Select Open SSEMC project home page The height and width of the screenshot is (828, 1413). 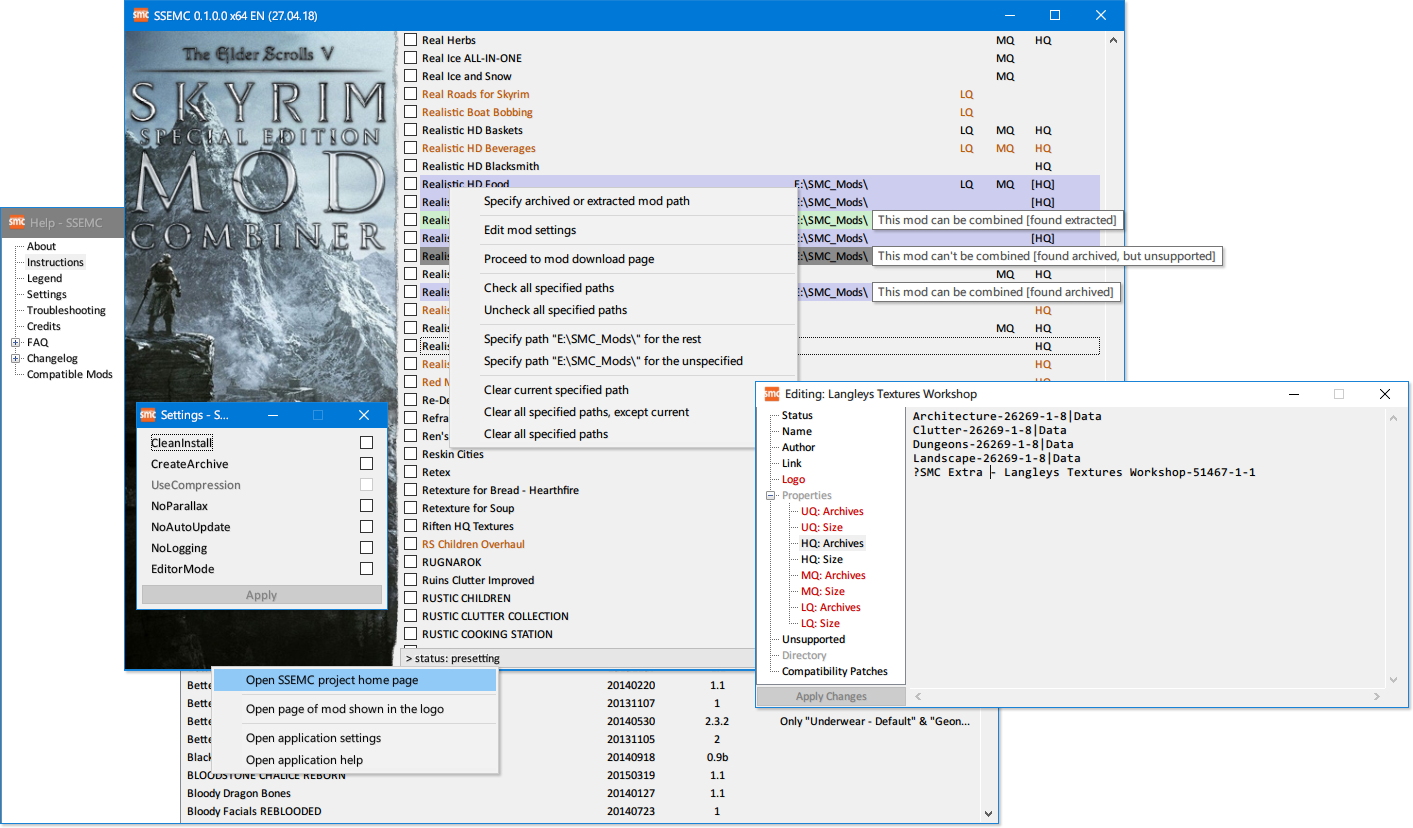point(332,680)
